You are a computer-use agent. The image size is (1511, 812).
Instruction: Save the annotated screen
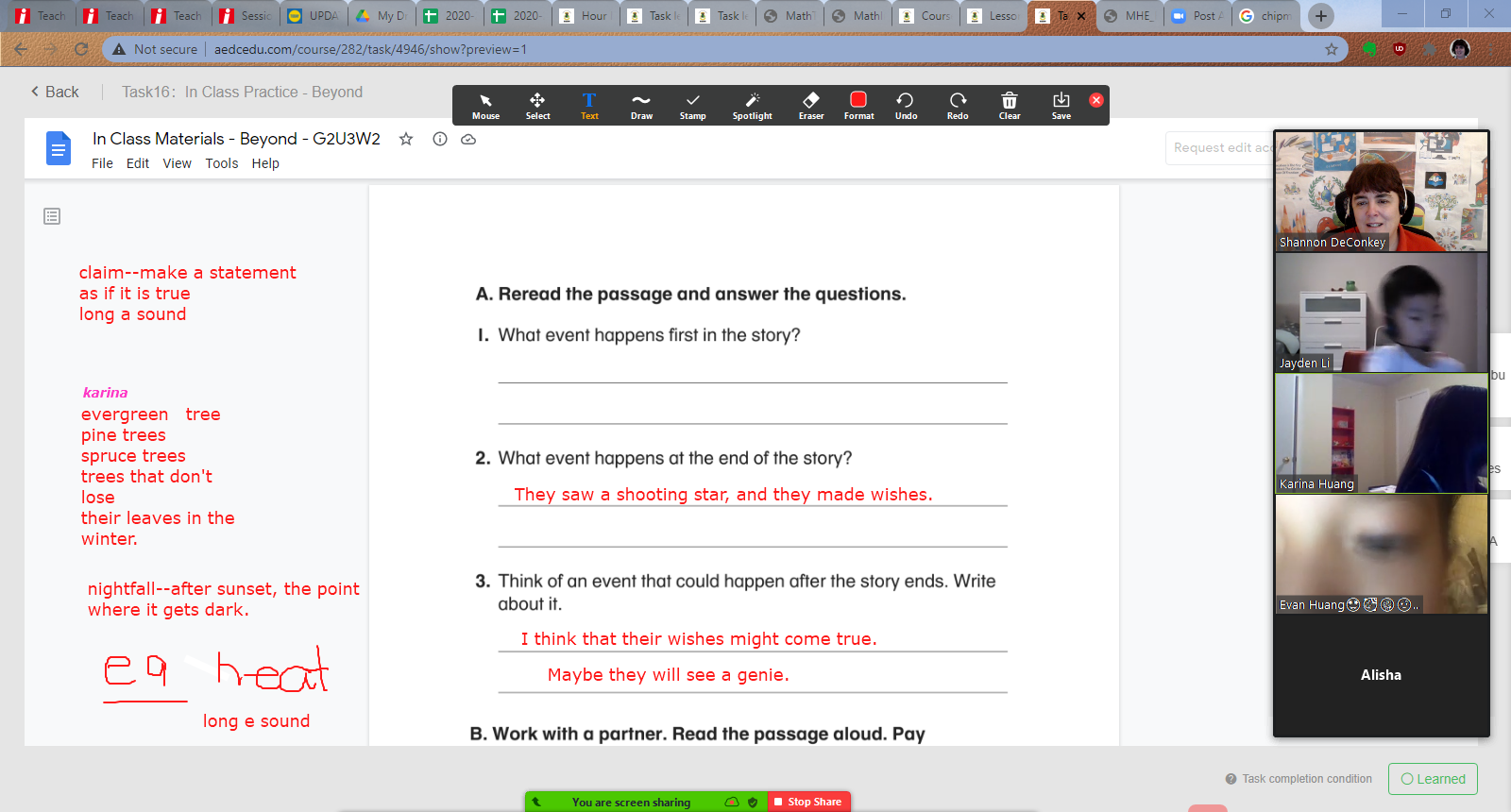[x=1061, y=106]
